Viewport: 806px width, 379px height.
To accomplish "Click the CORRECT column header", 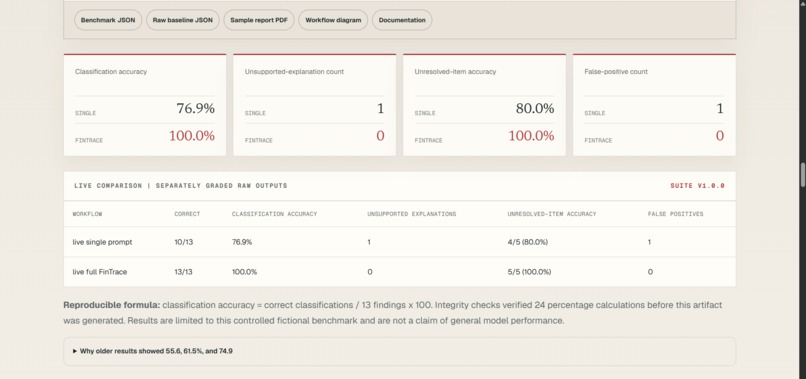I will [x=187, y=214].
